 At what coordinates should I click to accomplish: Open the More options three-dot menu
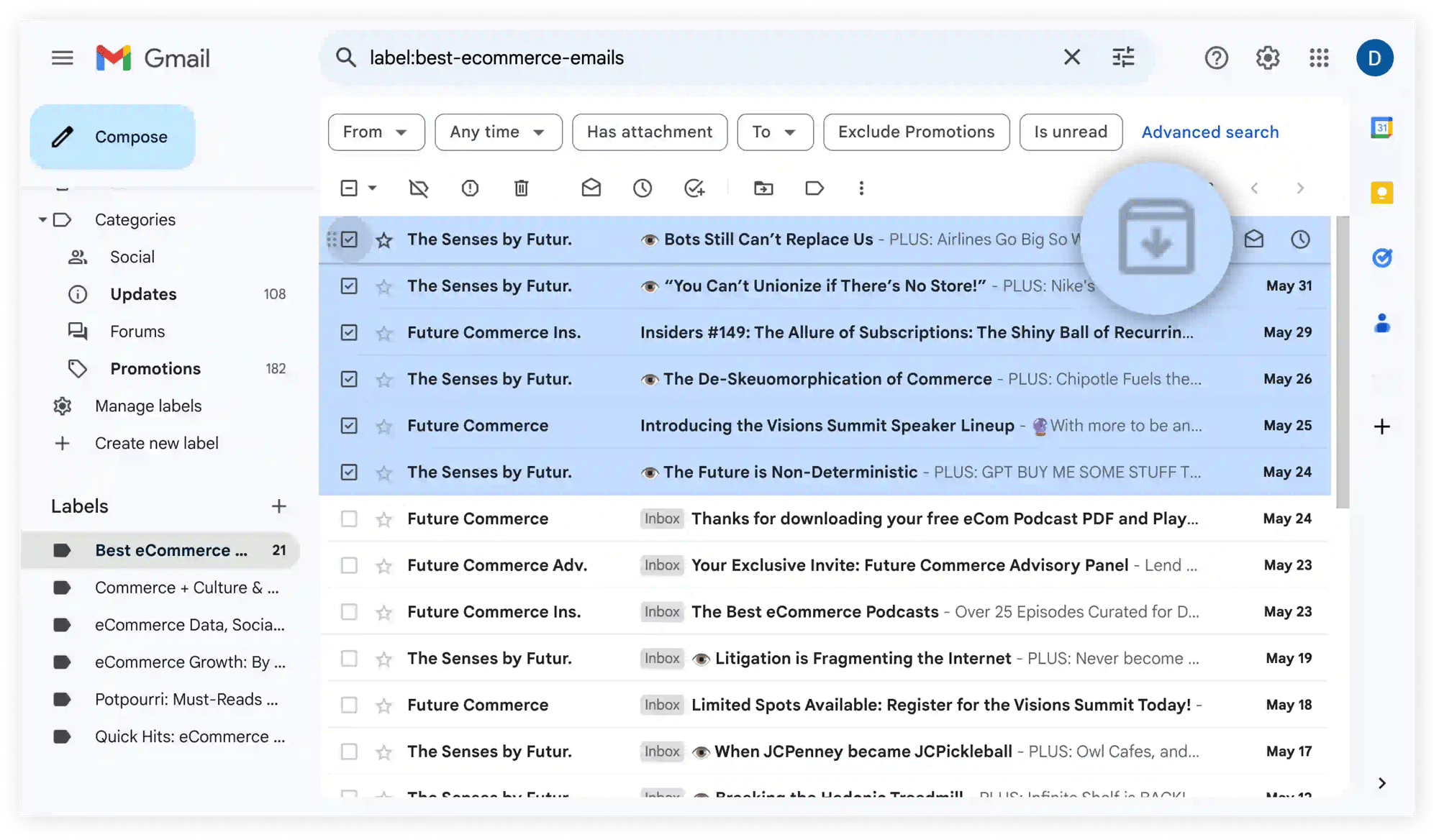(x=861, y=188)
